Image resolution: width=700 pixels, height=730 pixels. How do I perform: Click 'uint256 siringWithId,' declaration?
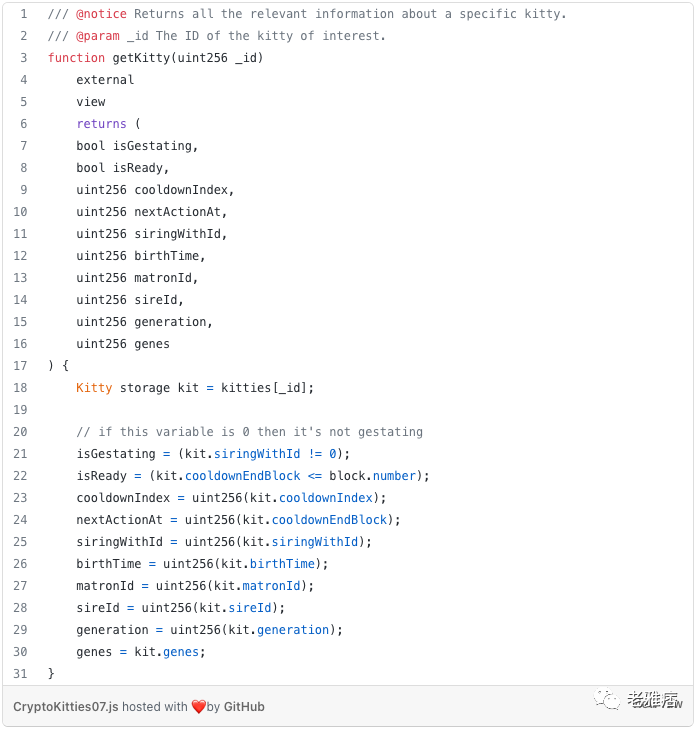point(152,234)
